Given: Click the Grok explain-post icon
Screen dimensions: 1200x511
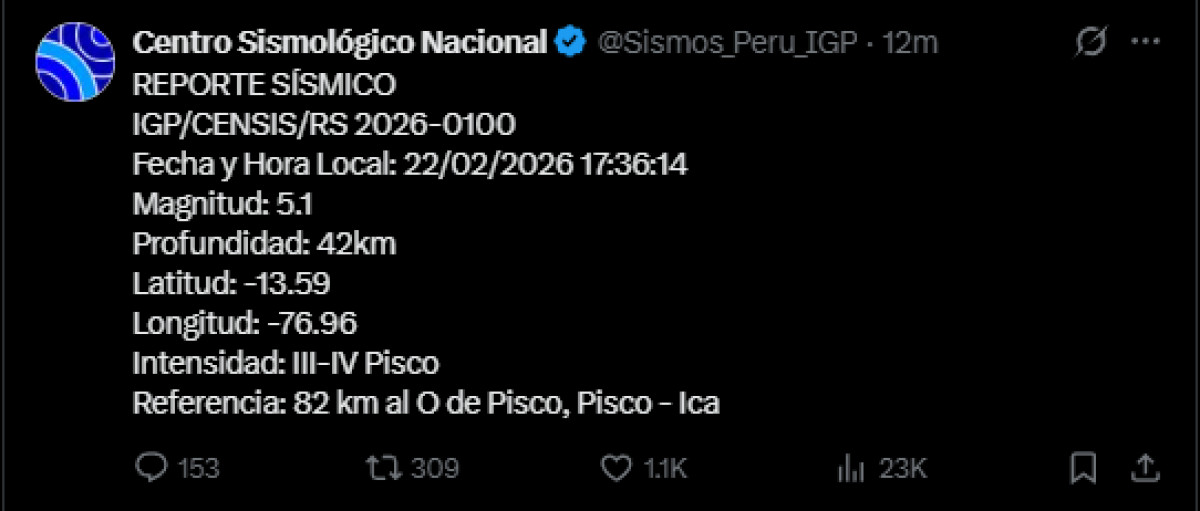Looking at the screenshot, I should (x=1092, y=42).
